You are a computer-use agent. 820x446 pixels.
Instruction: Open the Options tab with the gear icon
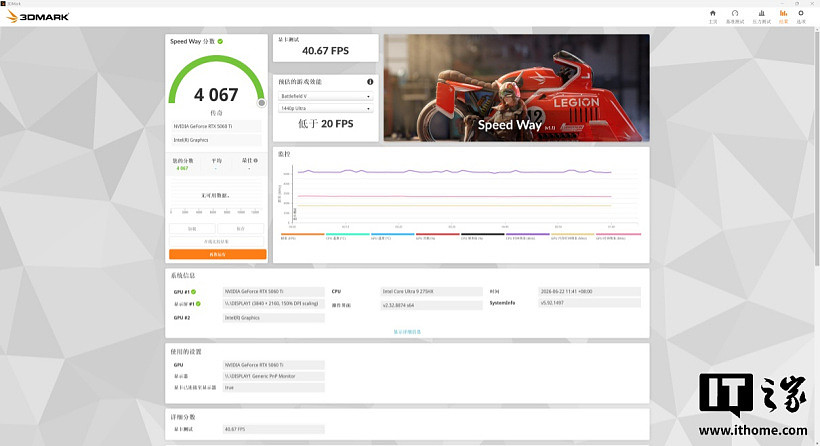coord(801,16)
